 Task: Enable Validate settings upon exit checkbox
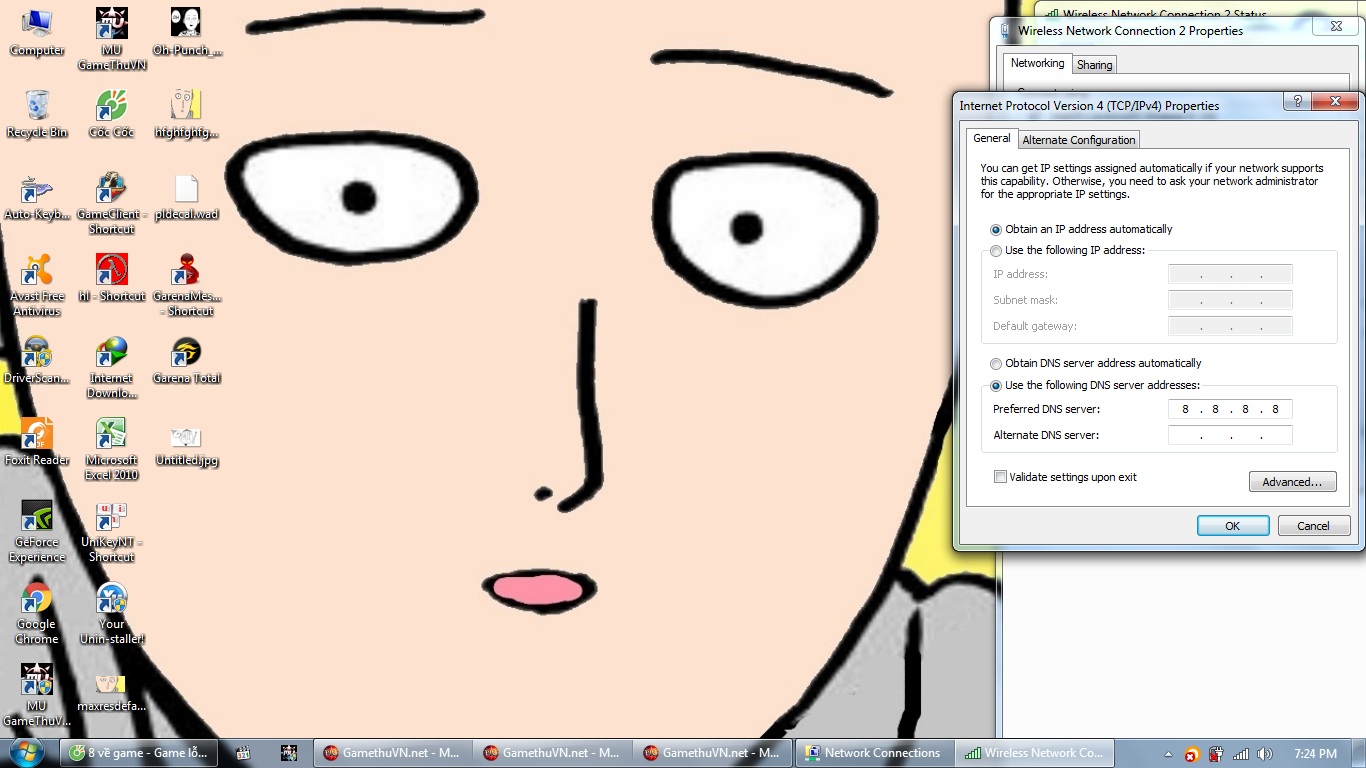(x=1000, y=477)
